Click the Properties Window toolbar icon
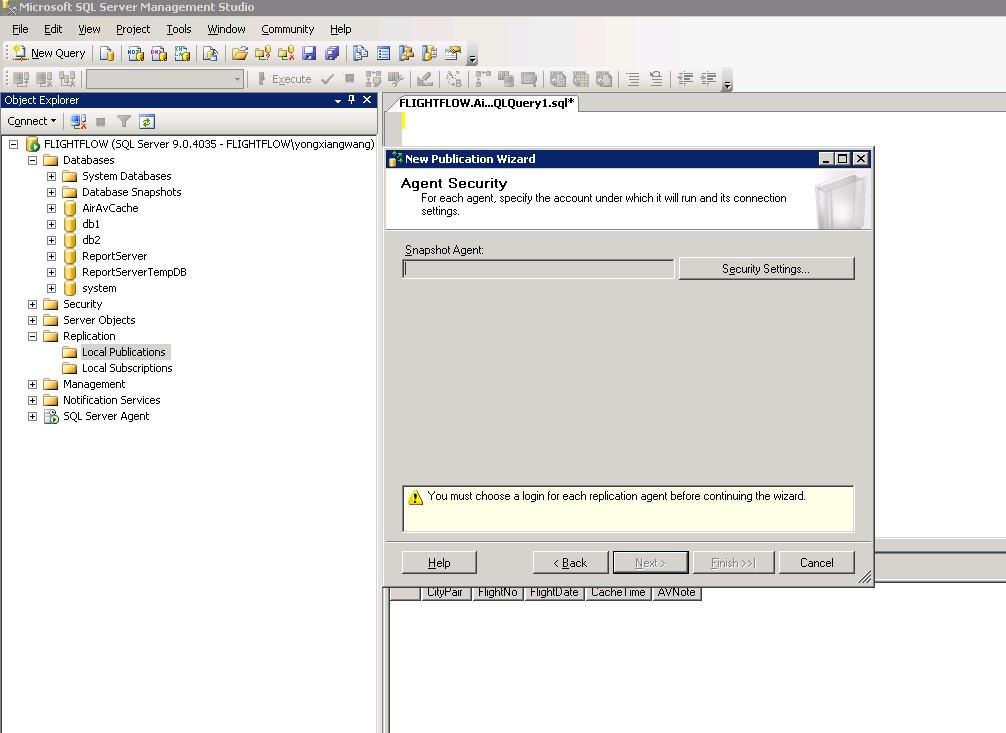1006x733 pixels. [453, 53]
